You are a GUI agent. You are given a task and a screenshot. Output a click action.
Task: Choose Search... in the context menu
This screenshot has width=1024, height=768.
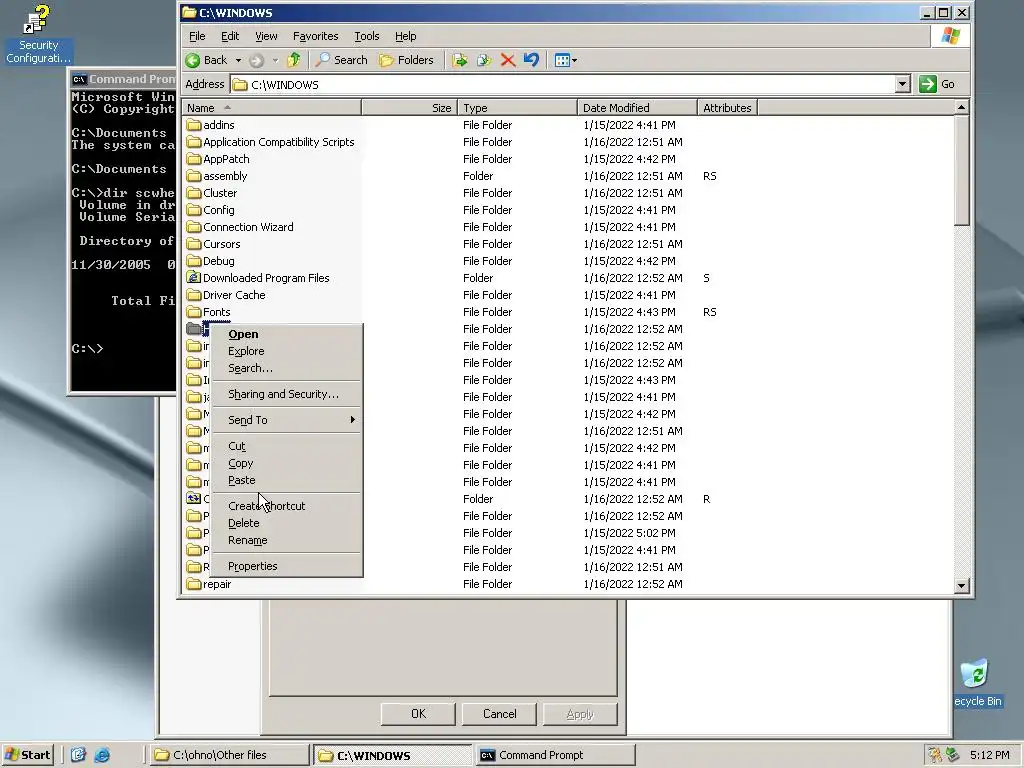click(x=287, y=368)
